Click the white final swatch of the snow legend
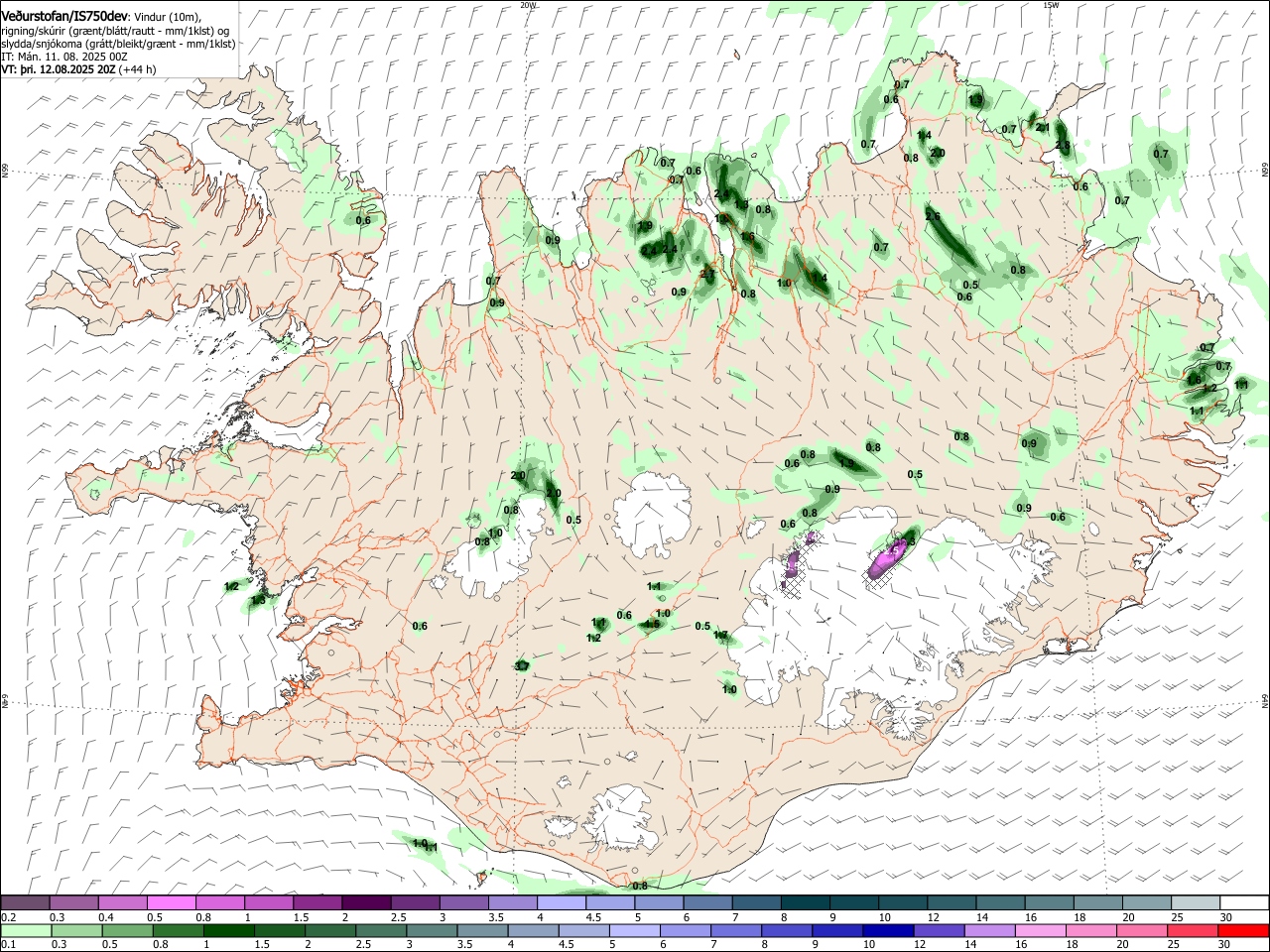This screenshot has width=1270, height=952. (x=1244, y=903)
